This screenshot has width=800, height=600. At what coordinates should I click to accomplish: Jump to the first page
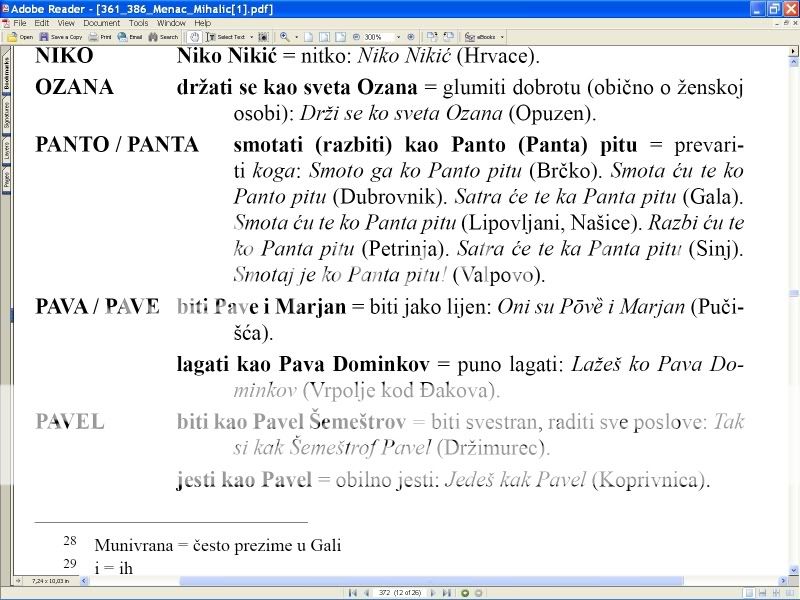pyautogui.click(x=351, y=593)
